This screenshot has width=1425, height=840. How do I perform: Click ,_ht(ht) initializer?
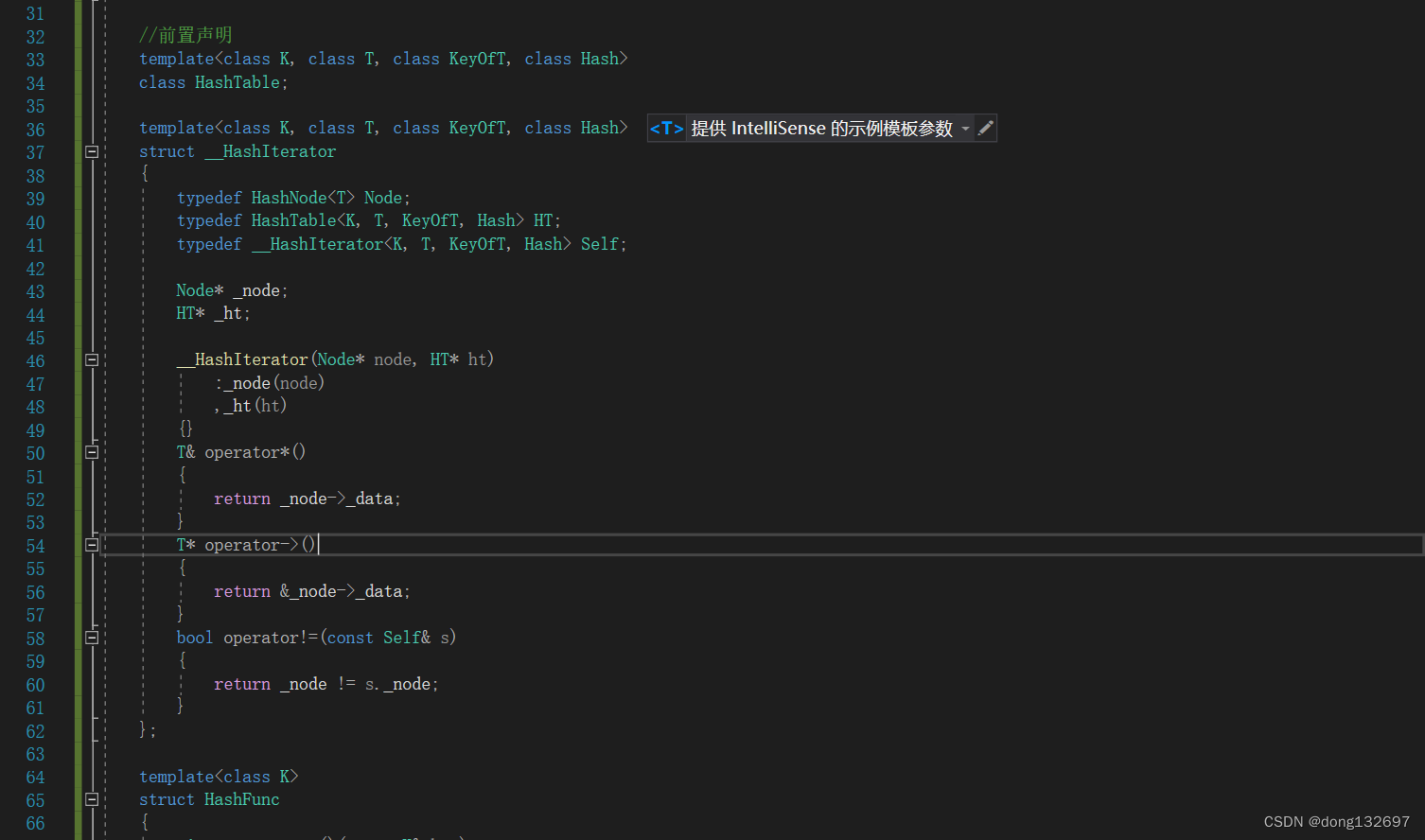(x=251, y=406)
